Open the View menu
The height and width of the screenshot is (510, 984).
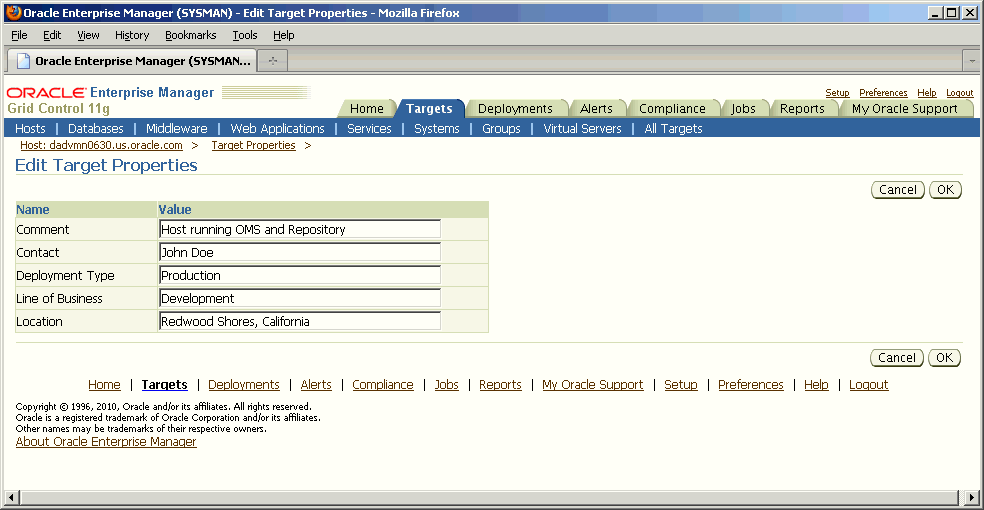click(88, 35)
